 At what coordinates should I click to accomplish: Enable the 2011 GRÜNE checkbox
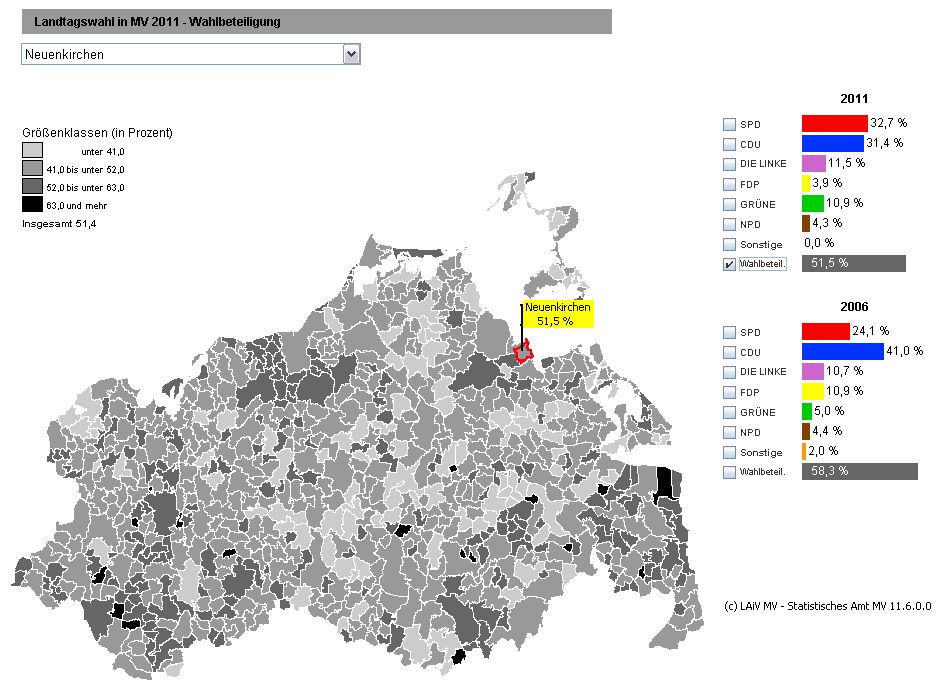pos(729,205)
